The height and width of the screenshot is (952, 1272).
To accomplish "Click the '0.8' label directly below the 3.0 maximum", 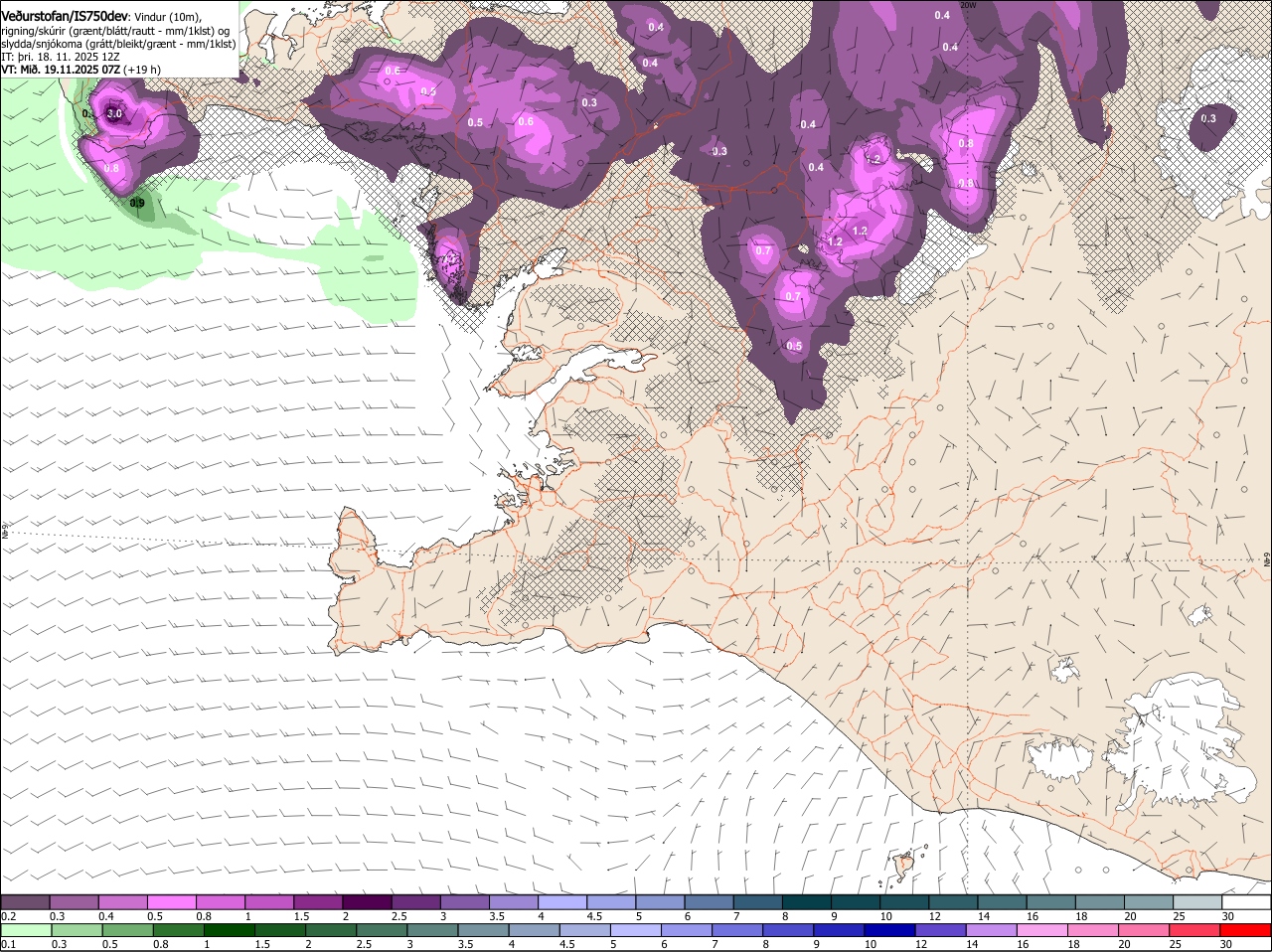I will [111, 168].
